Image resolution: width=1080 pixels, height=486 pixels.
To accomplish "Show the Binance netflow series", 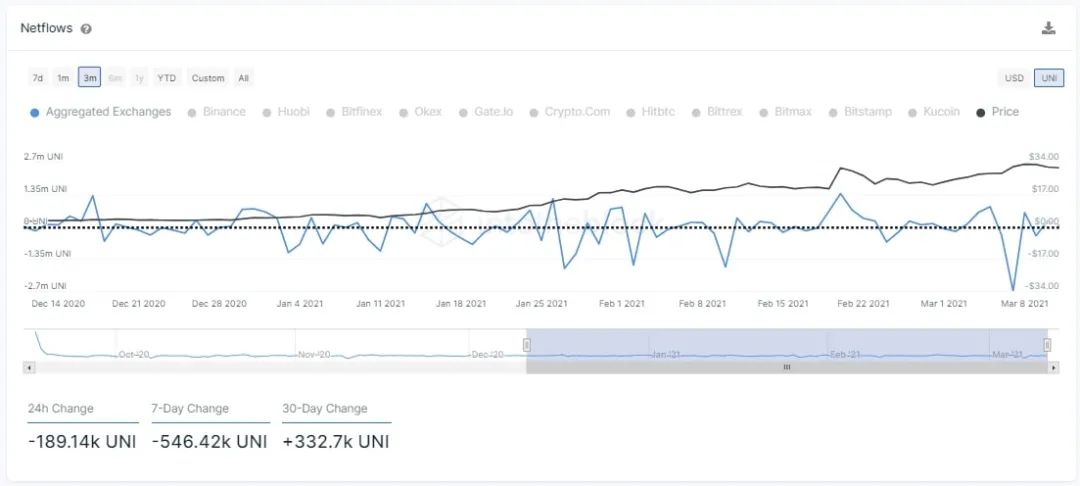I will point(216,112).
